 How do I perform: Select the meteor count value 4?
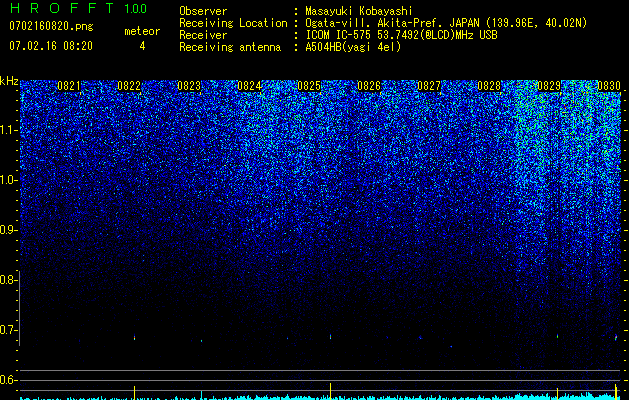coord(142,46)
